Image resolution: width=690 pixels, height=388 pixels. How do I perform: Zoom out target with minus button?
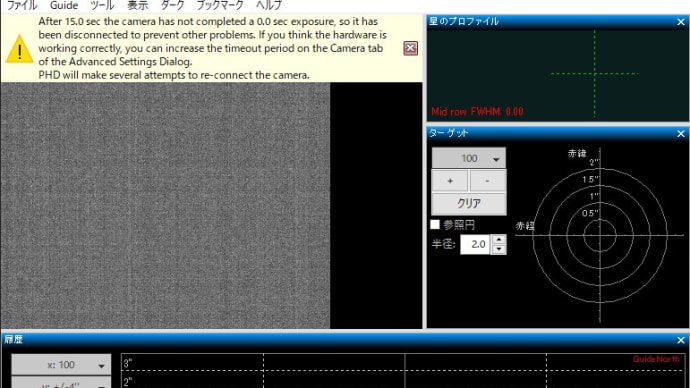coord(487,181)
